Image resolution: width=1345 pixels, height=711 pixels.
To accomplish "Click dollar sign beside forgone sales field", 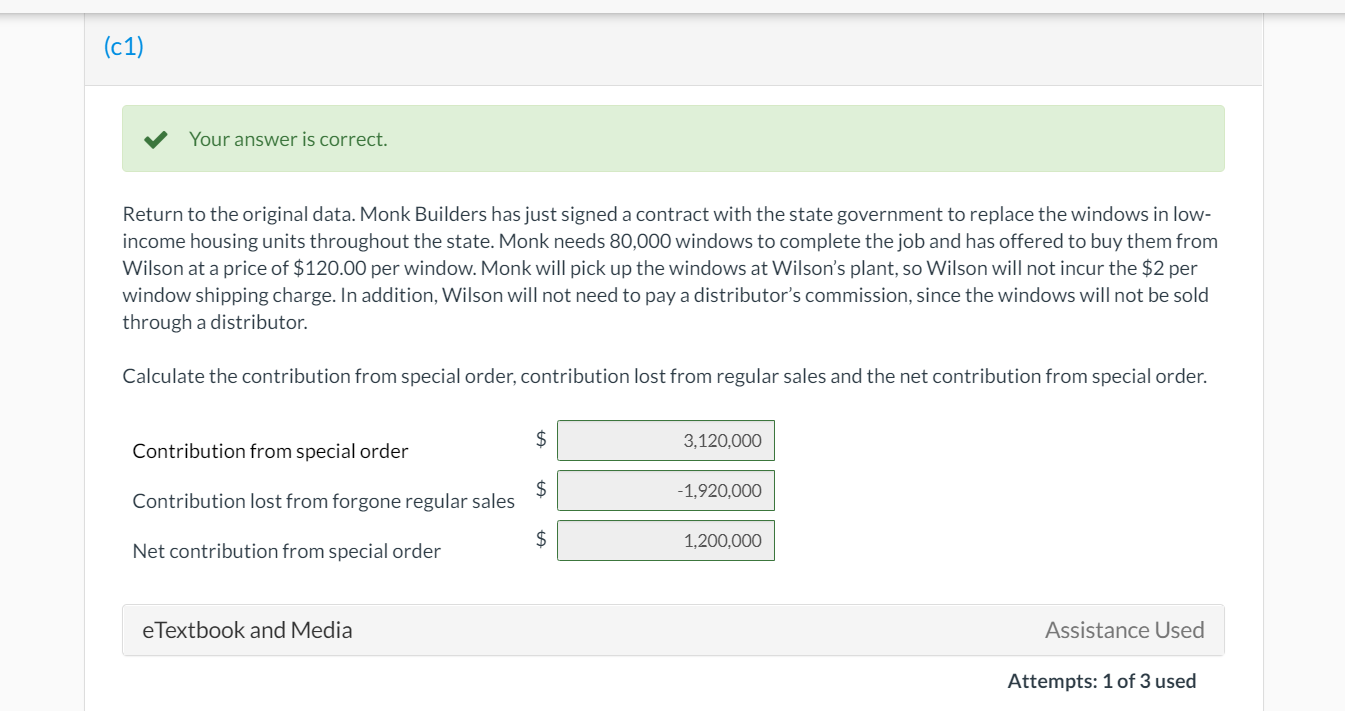I will (540, 488).
